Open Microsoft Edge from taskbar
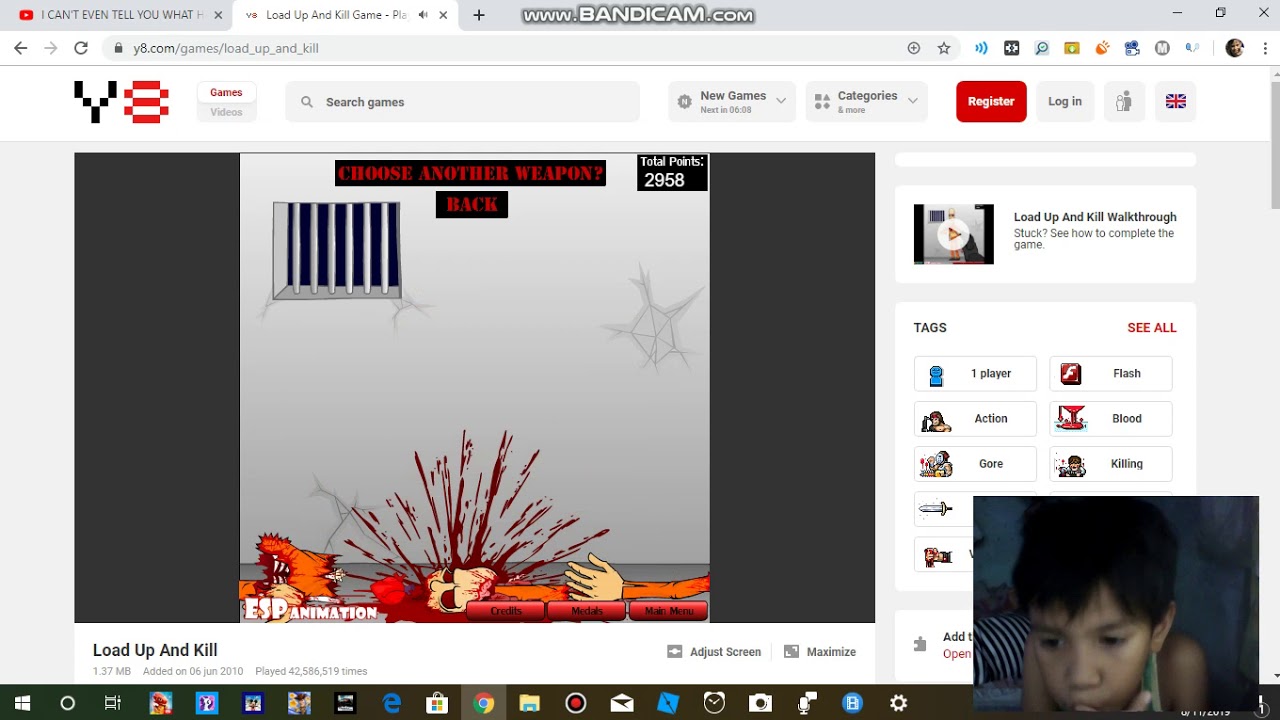 click(391, 703)
